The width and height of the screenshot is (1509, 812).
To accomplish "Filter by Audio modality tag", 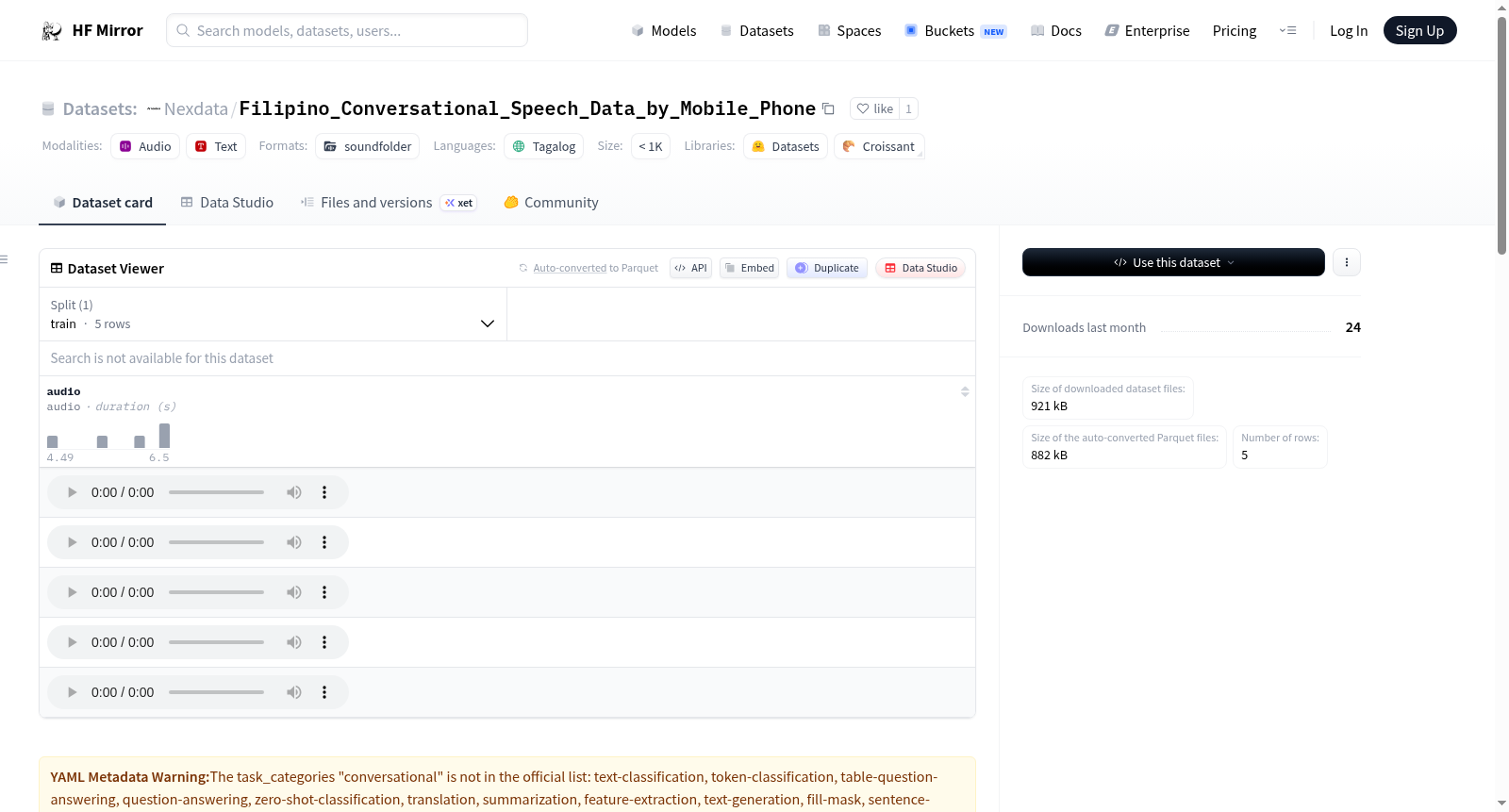I will coord(145,146).
